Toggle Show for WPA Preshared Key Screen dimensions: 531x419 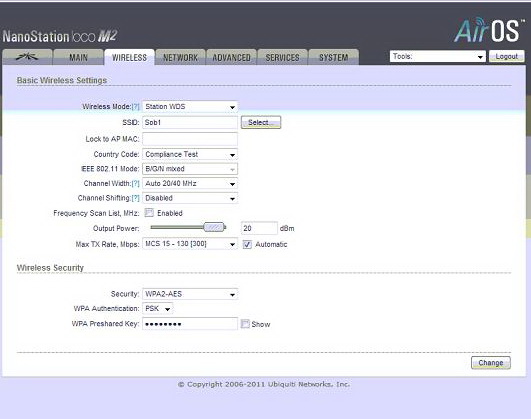(245, 324)
